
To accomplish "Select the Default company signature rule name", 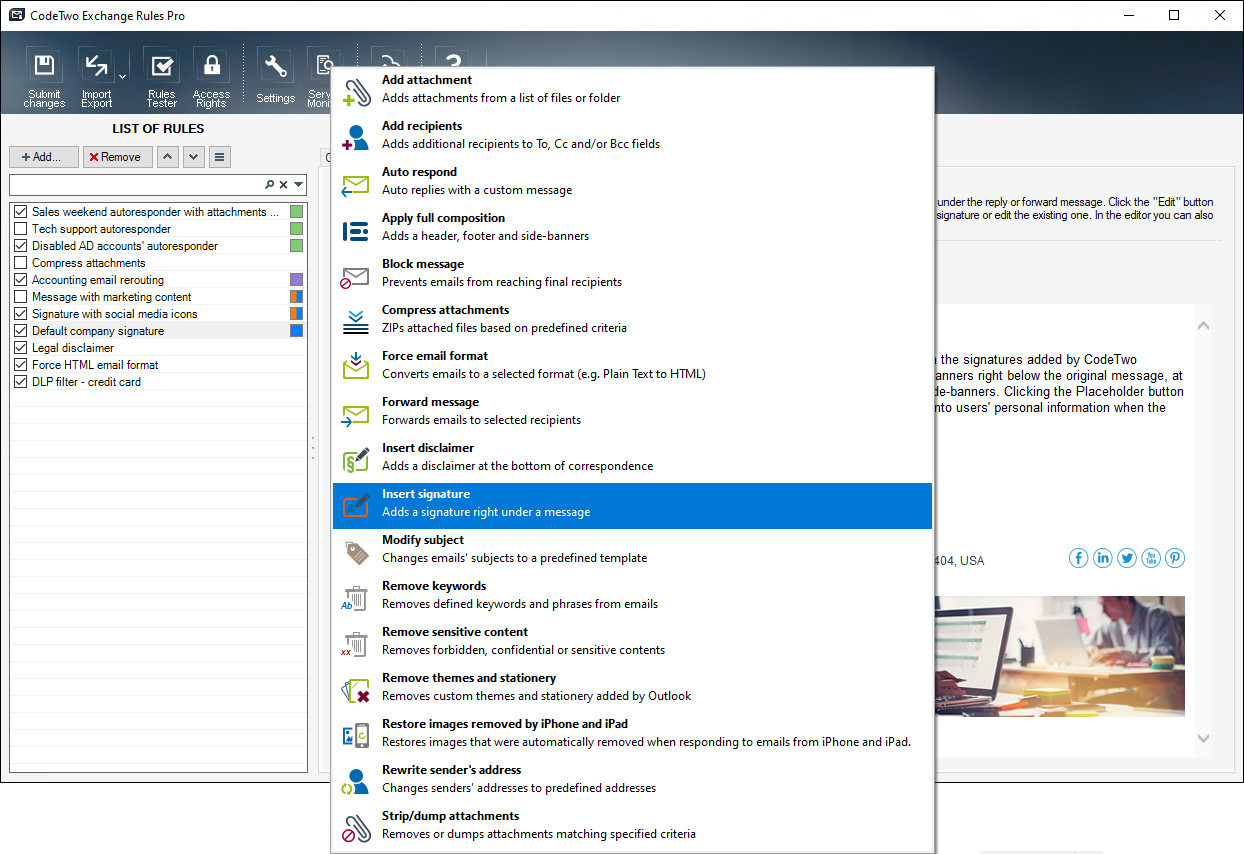I will click(x=98, y=331).
